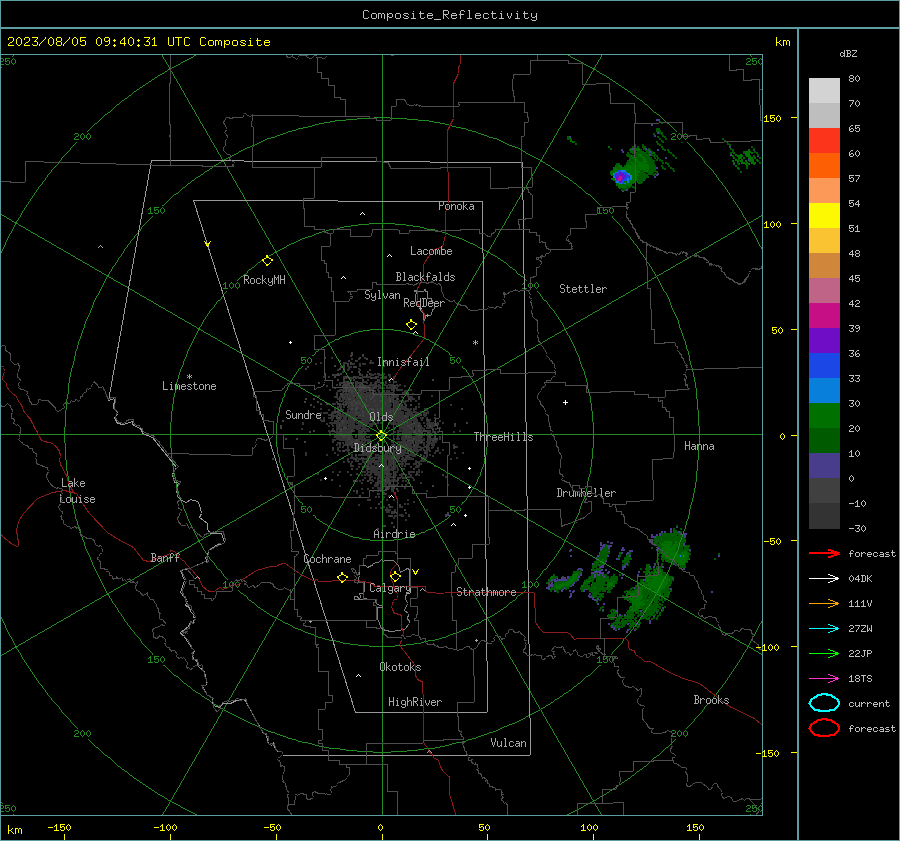Click the Brooks label

pos(711,700)
